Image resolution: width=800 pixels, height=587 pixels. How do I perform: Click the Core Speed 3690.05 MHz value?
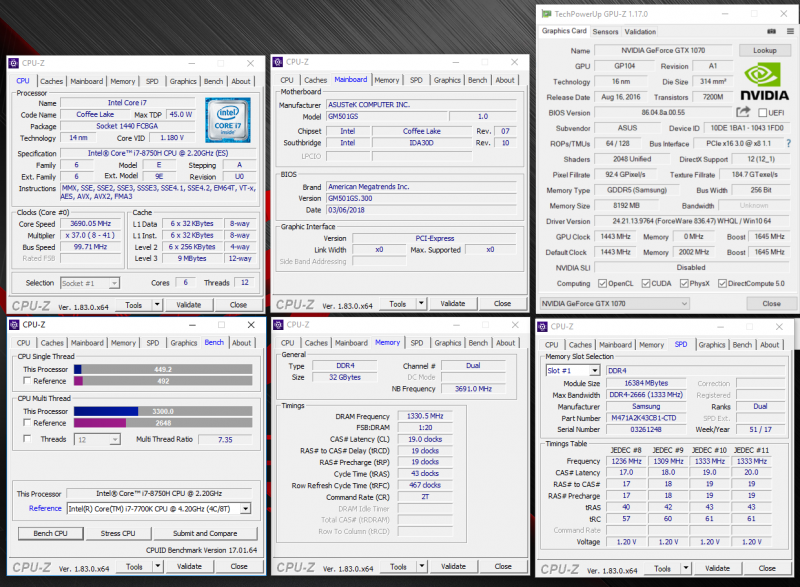[91, 223]
